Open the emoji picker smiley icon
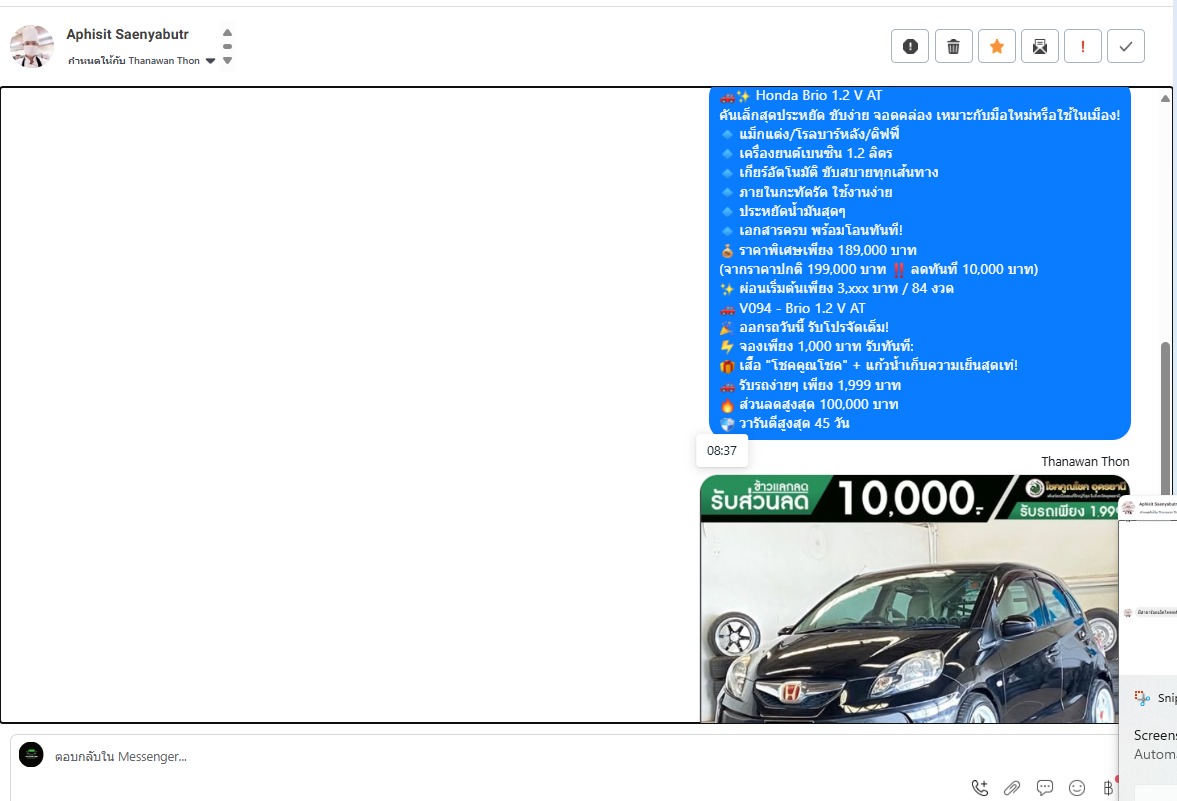 (1077, 787)
